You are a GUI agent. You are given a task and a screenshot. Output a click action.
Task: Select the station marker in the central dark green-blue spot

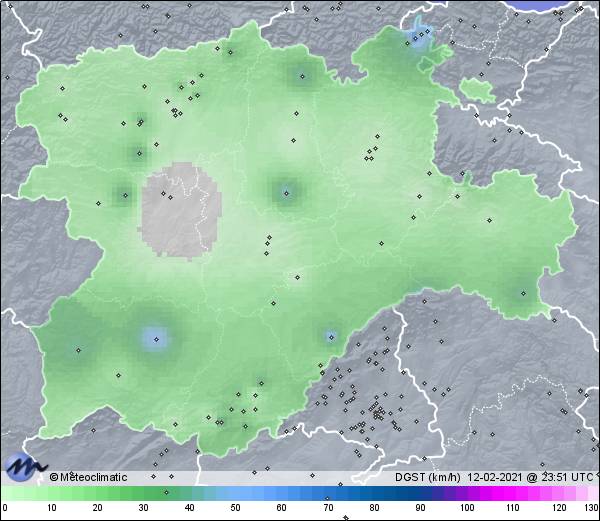286,193
